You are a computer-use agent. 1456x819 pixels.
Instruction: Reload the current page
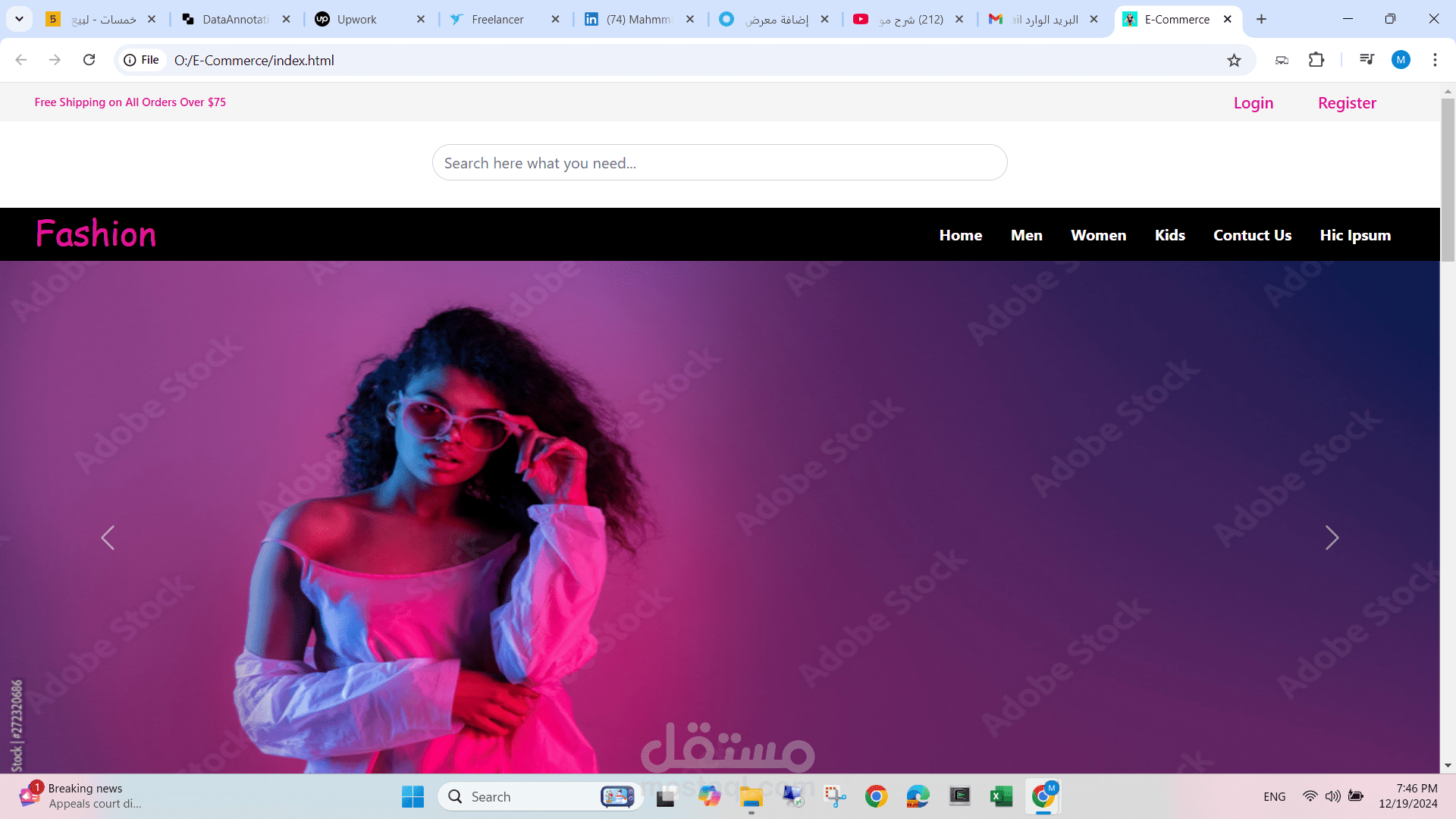pyautogui.click(x=89, y=60)
